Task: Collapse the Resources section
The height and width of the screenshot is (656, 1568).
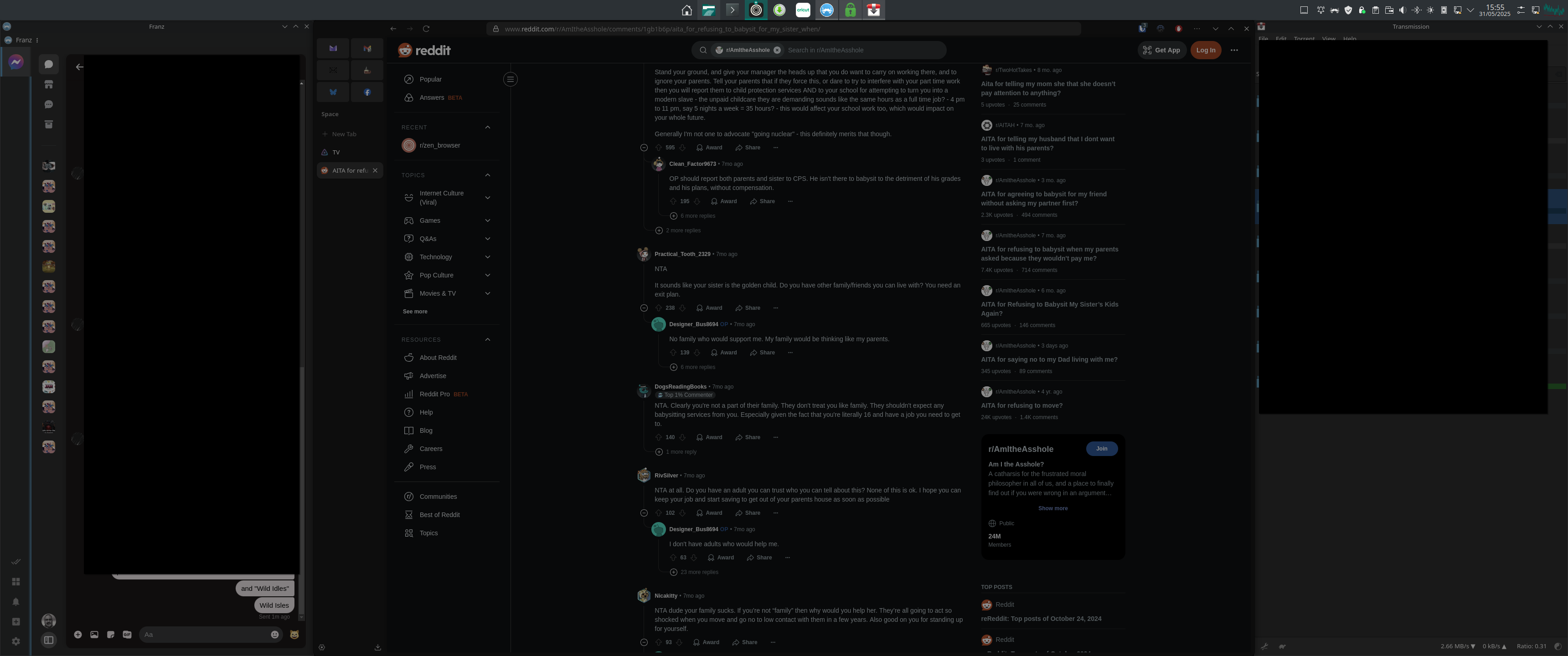Action: coord(487,339)
